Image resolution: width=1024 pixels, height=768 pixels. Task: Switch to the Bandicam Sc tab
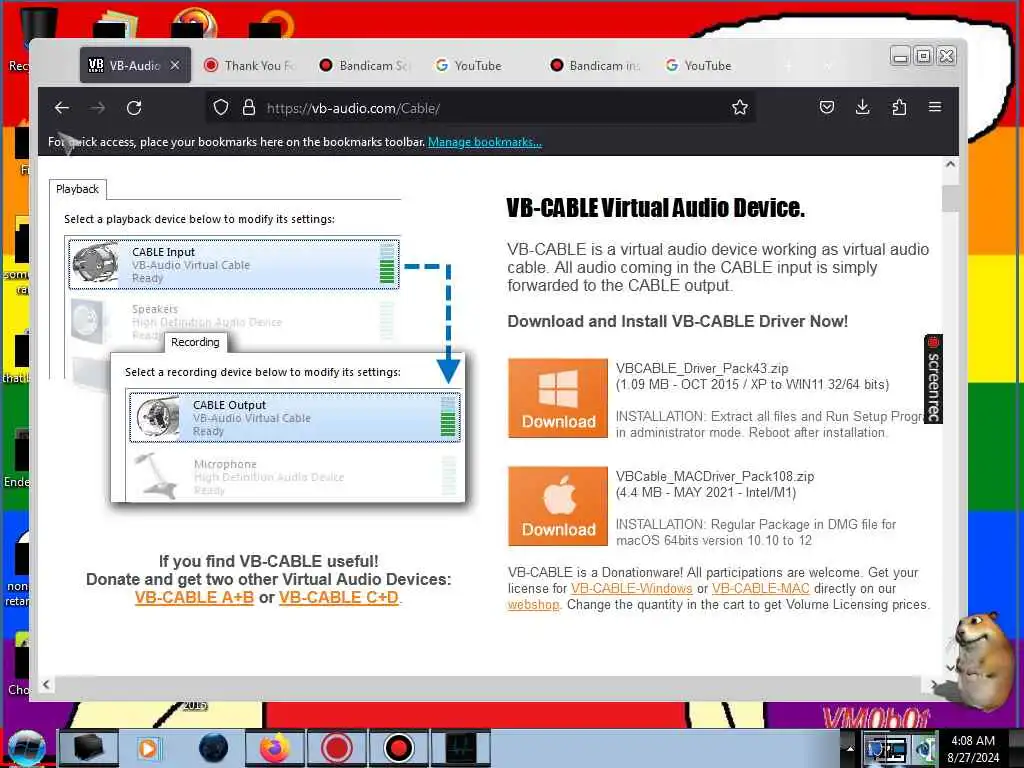click(364, 65)
